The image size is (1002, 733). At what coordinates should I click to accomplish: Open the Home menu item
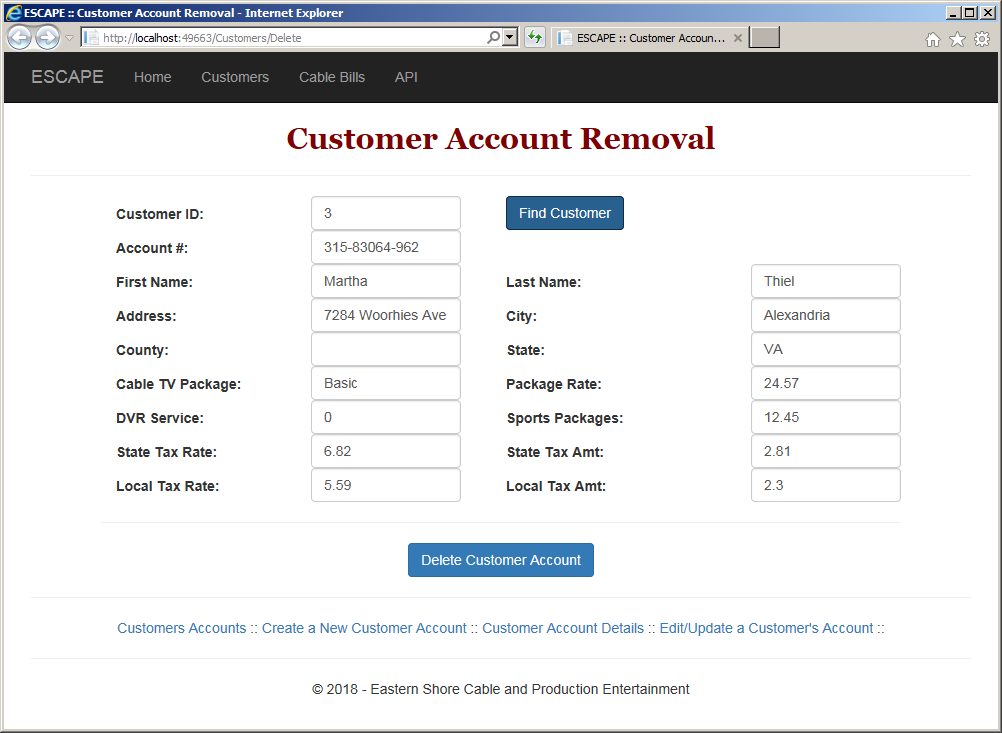[x=153, y=77]
